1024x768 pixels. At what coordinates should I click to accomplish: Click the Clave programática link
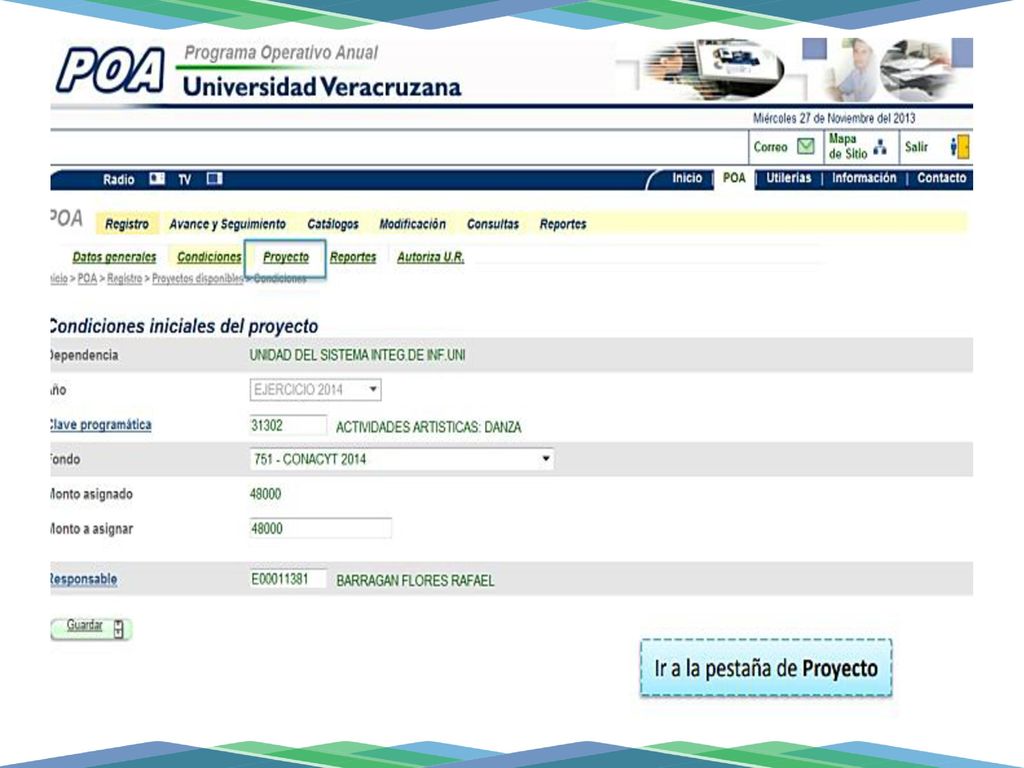click(x=101, y=424)
